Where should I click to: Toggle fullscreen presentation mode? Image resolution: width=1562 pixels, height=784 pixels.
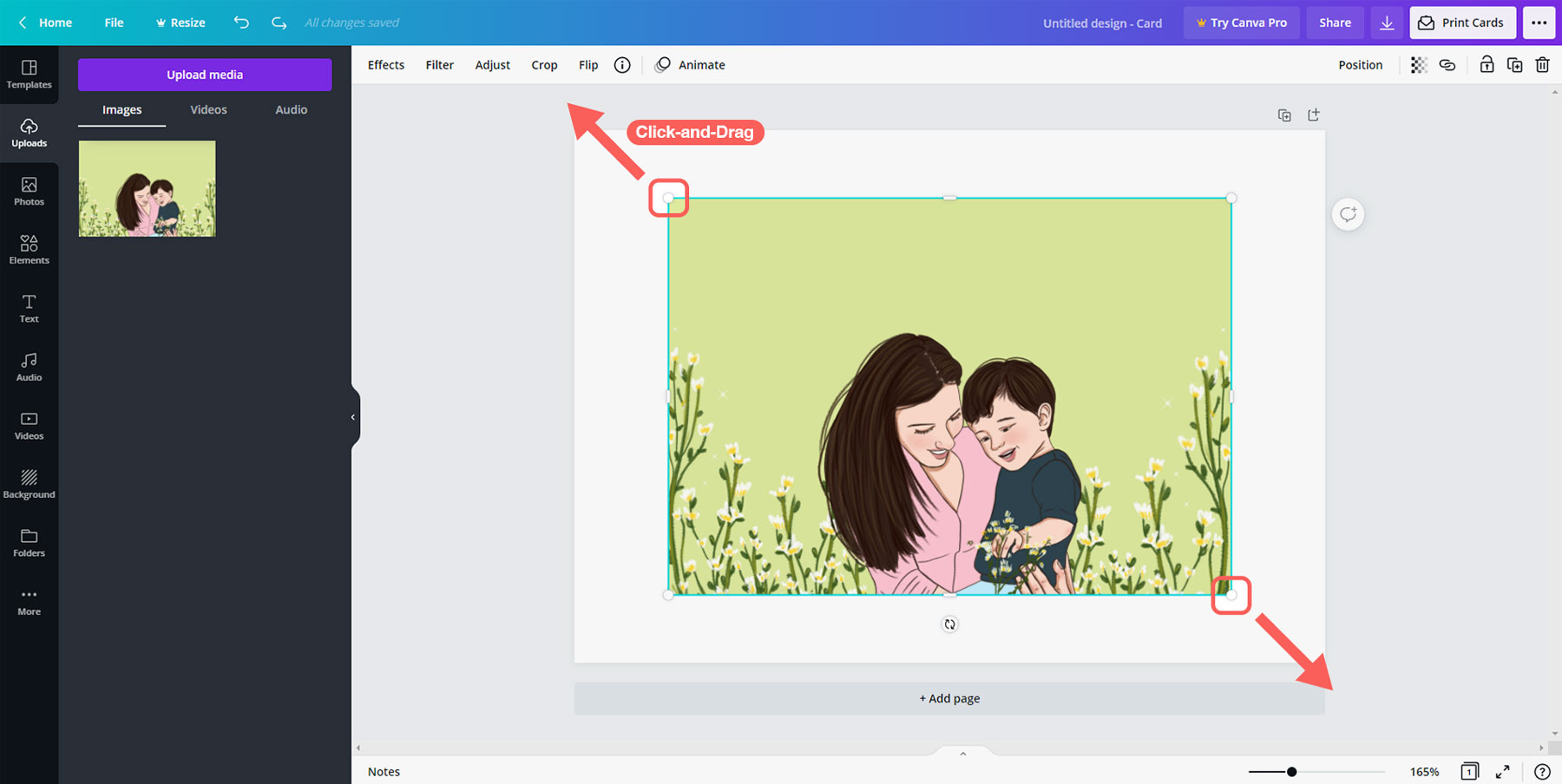pyautogui.click(x=1502, y=772)
